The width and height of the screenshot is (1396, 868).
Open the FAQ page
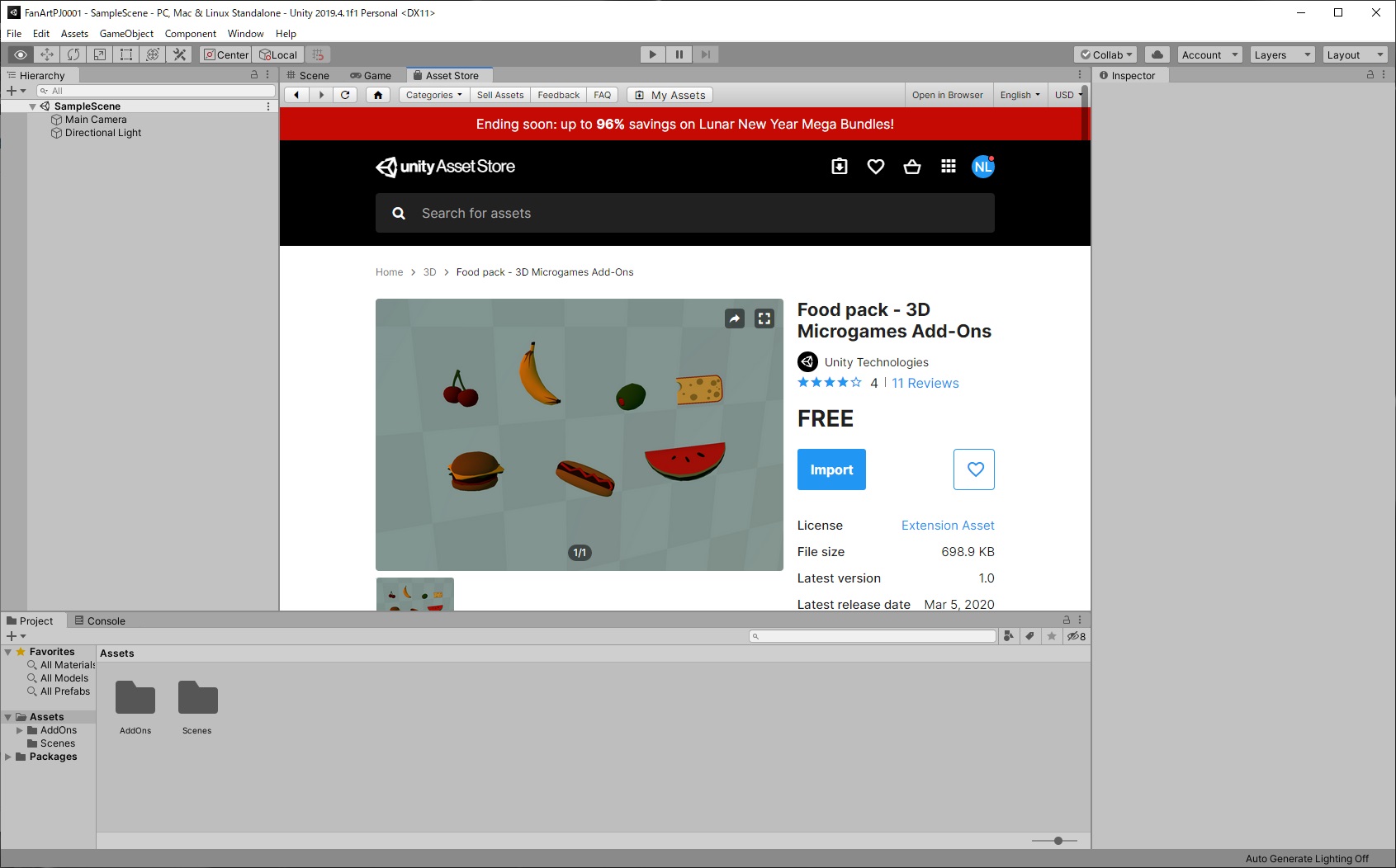[x=603, y=95]
